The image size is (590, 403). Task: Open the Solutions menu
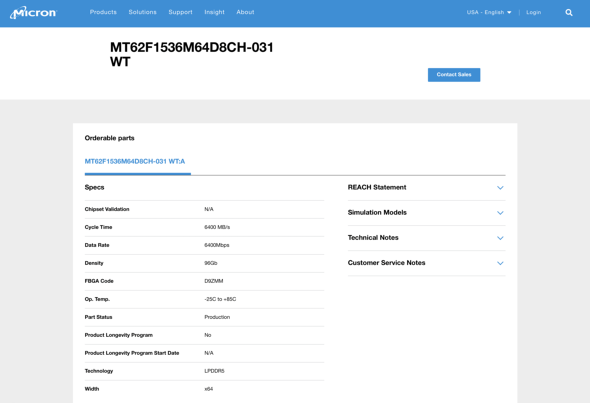142,12
